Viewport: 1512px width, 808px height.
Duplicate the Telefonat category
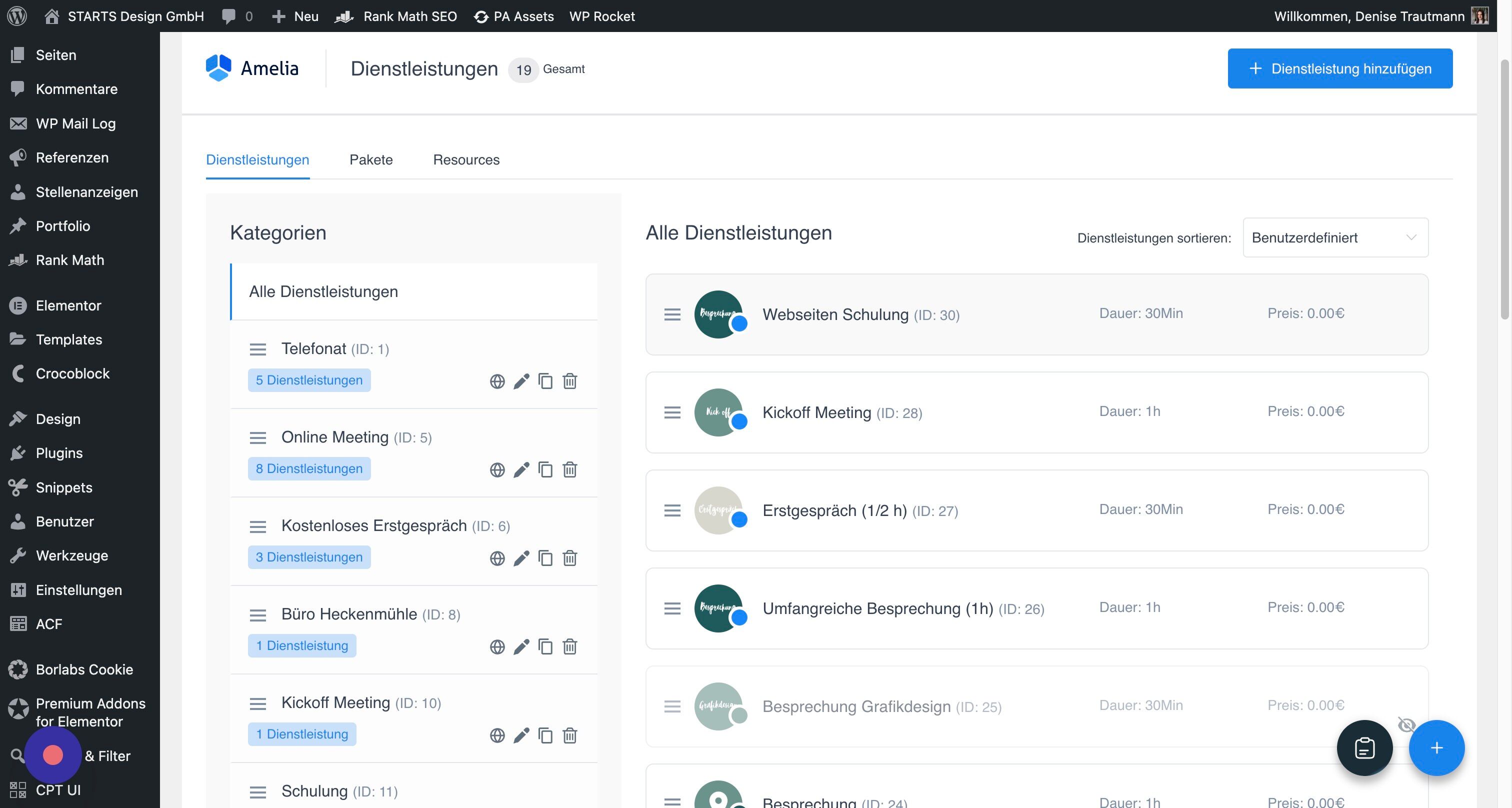[x=545, y=381]
